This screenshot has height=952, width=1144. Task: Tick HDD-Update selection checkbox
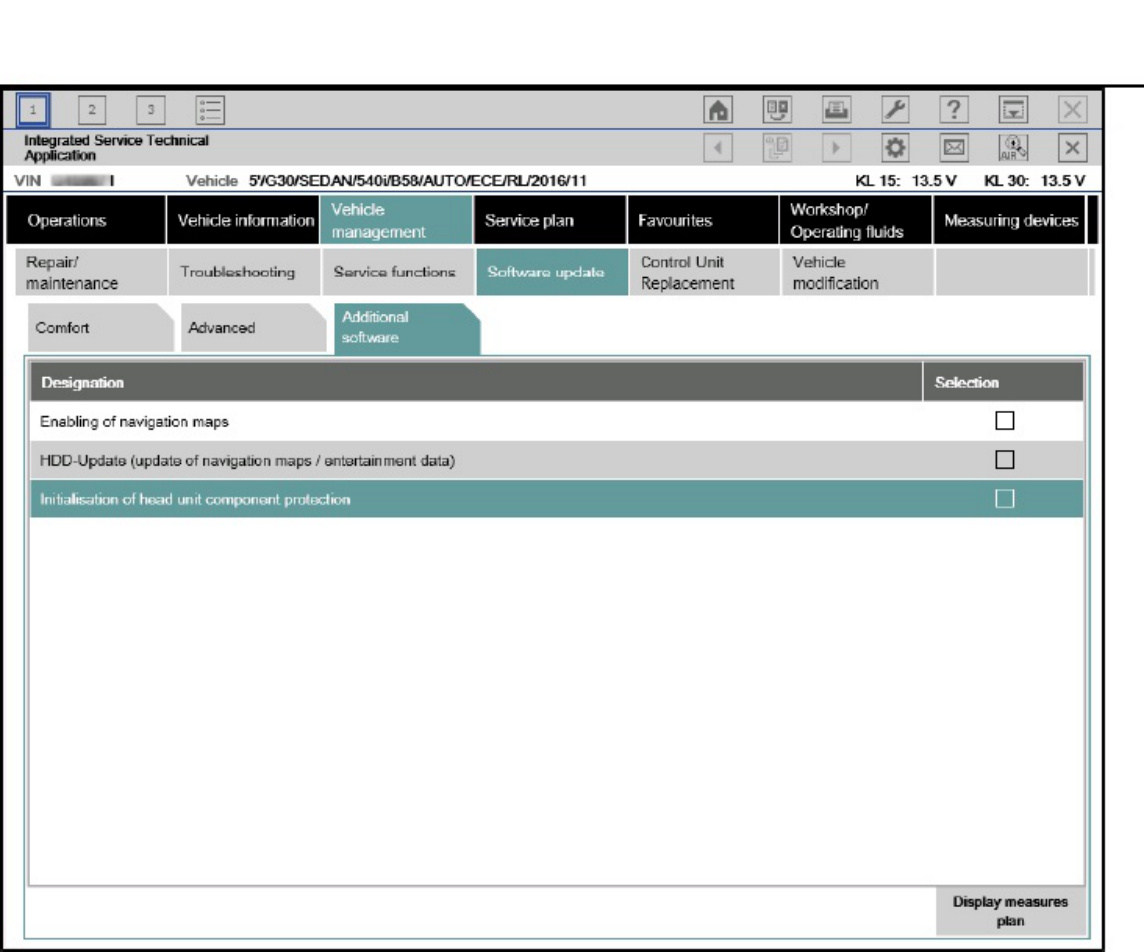[x=1005, y=460]
